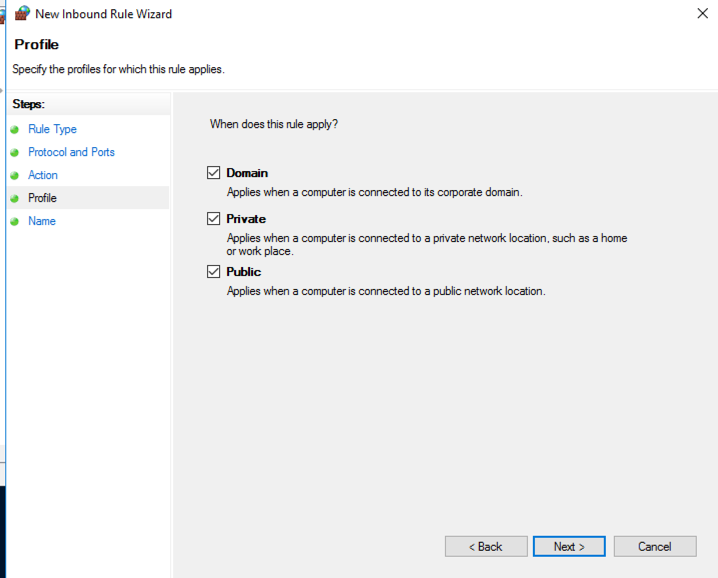Click green bullet next to Name step
The width and height of the screenshot is (718, 578).
[x=15, y=222]
